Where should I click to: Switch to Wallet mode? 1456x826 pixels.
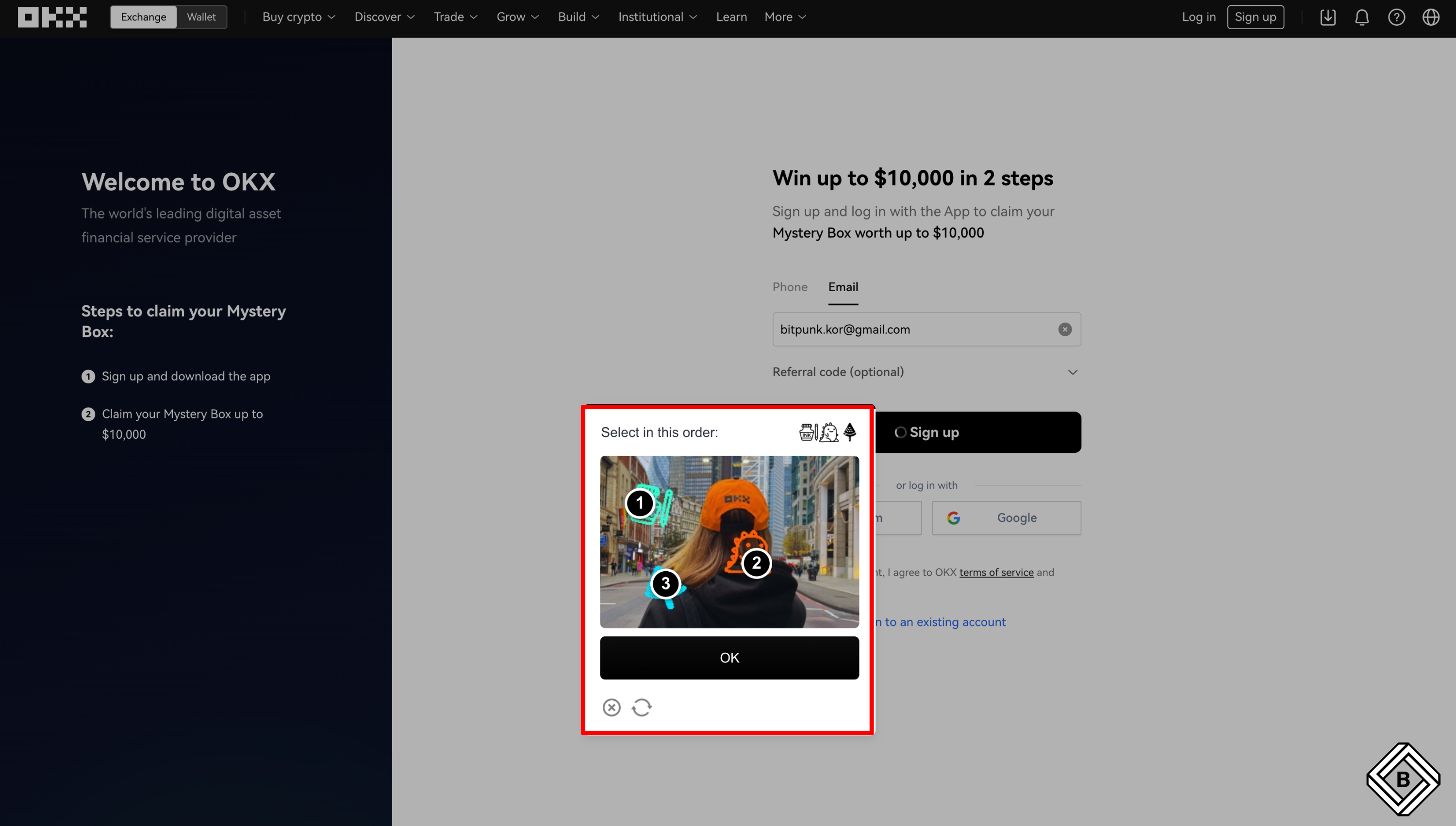[201, 17]
